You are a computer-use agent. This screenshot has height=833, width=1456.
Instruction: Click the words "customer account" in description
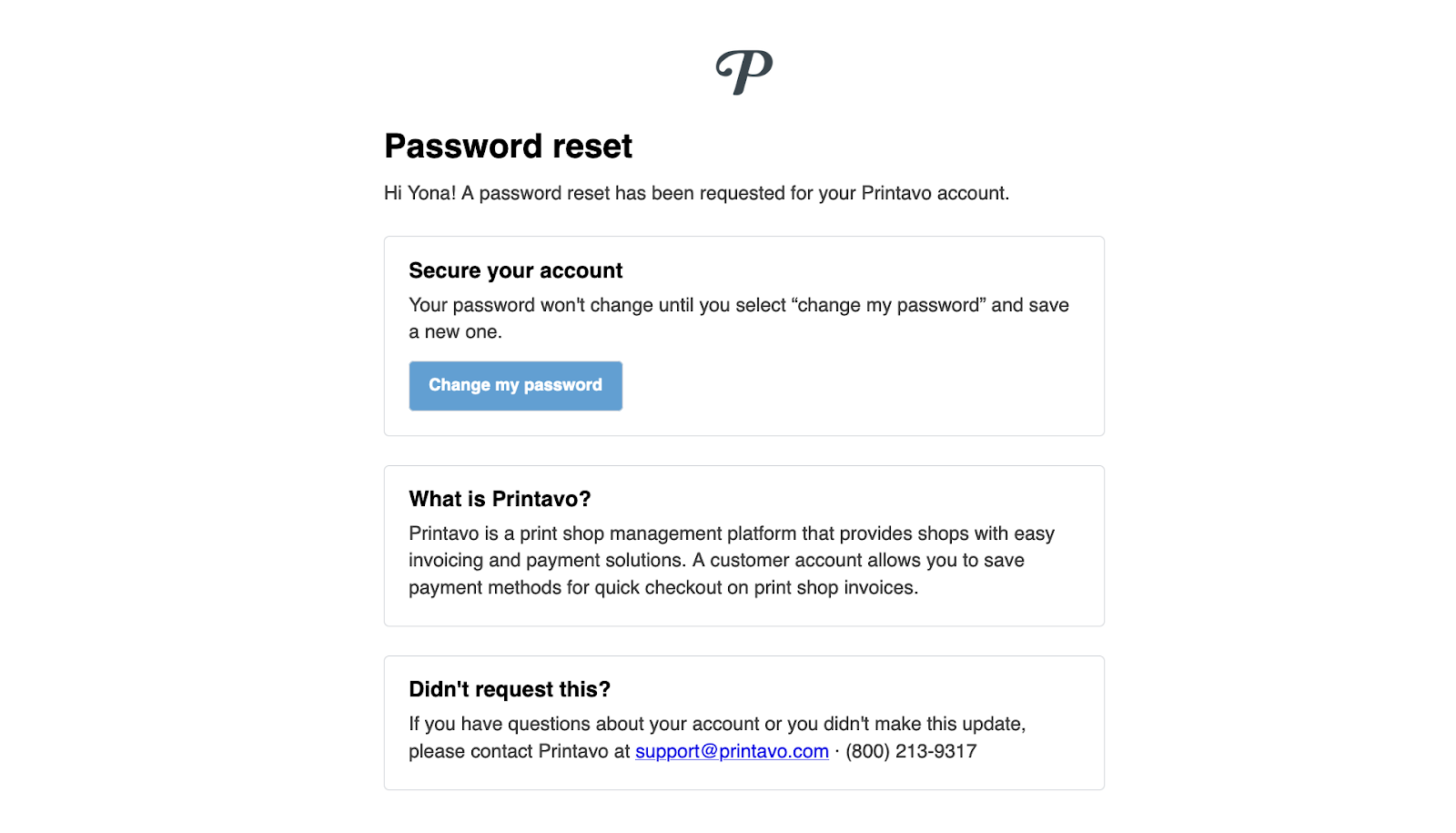(x=785, y=560)
